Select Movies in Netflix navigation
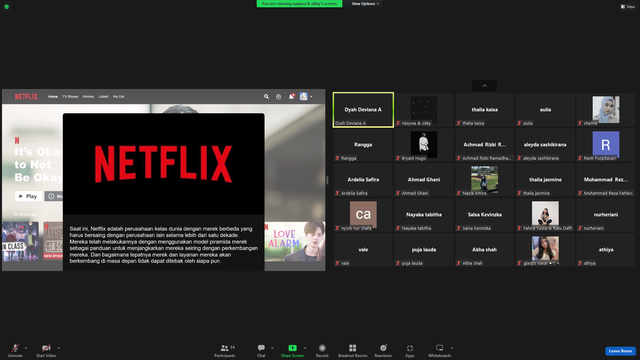Image resolution: width=640 pixels, height=360 pixels. pos(88,97)
